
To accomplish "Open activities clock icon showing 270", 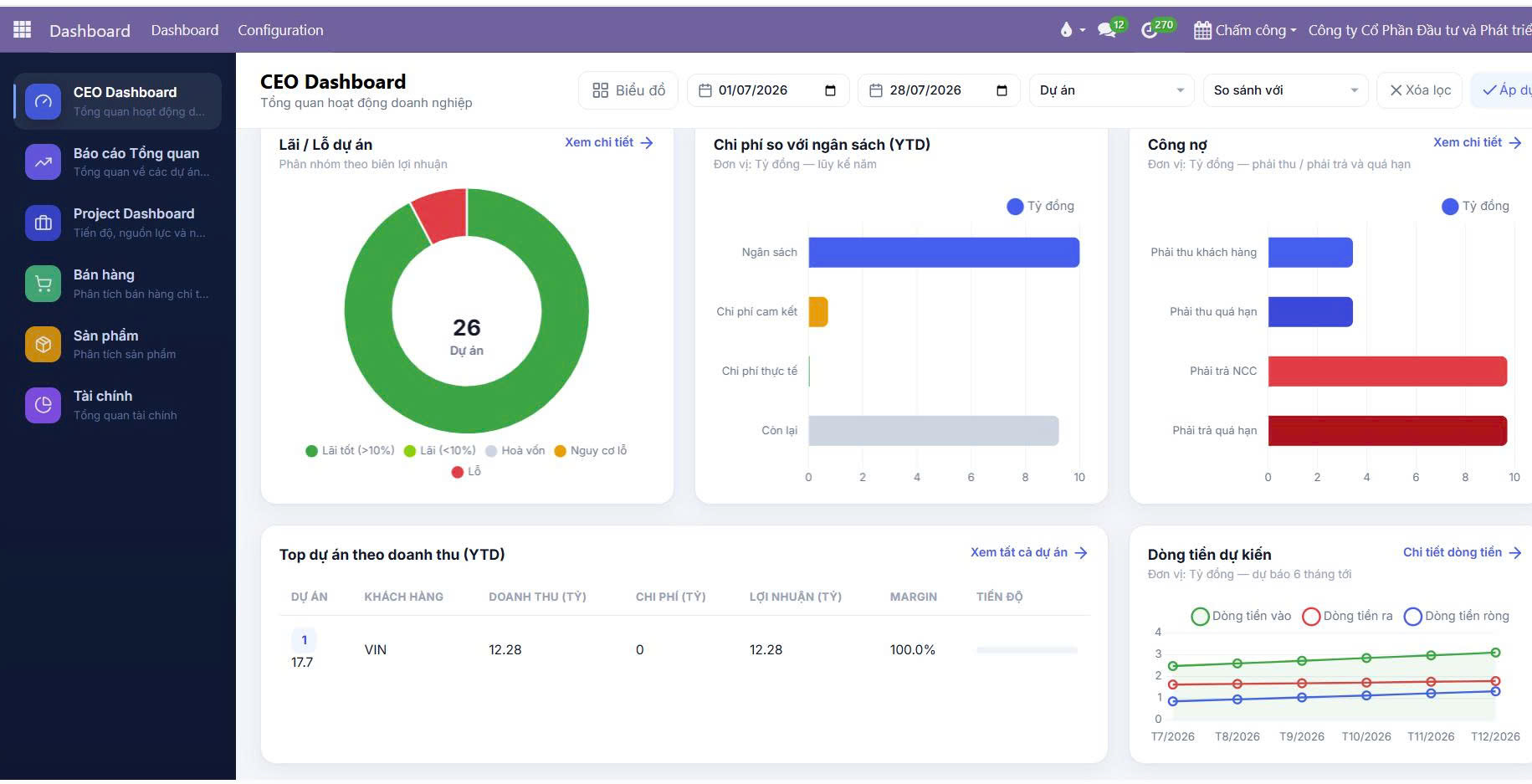I will (x=1158, y=28).
